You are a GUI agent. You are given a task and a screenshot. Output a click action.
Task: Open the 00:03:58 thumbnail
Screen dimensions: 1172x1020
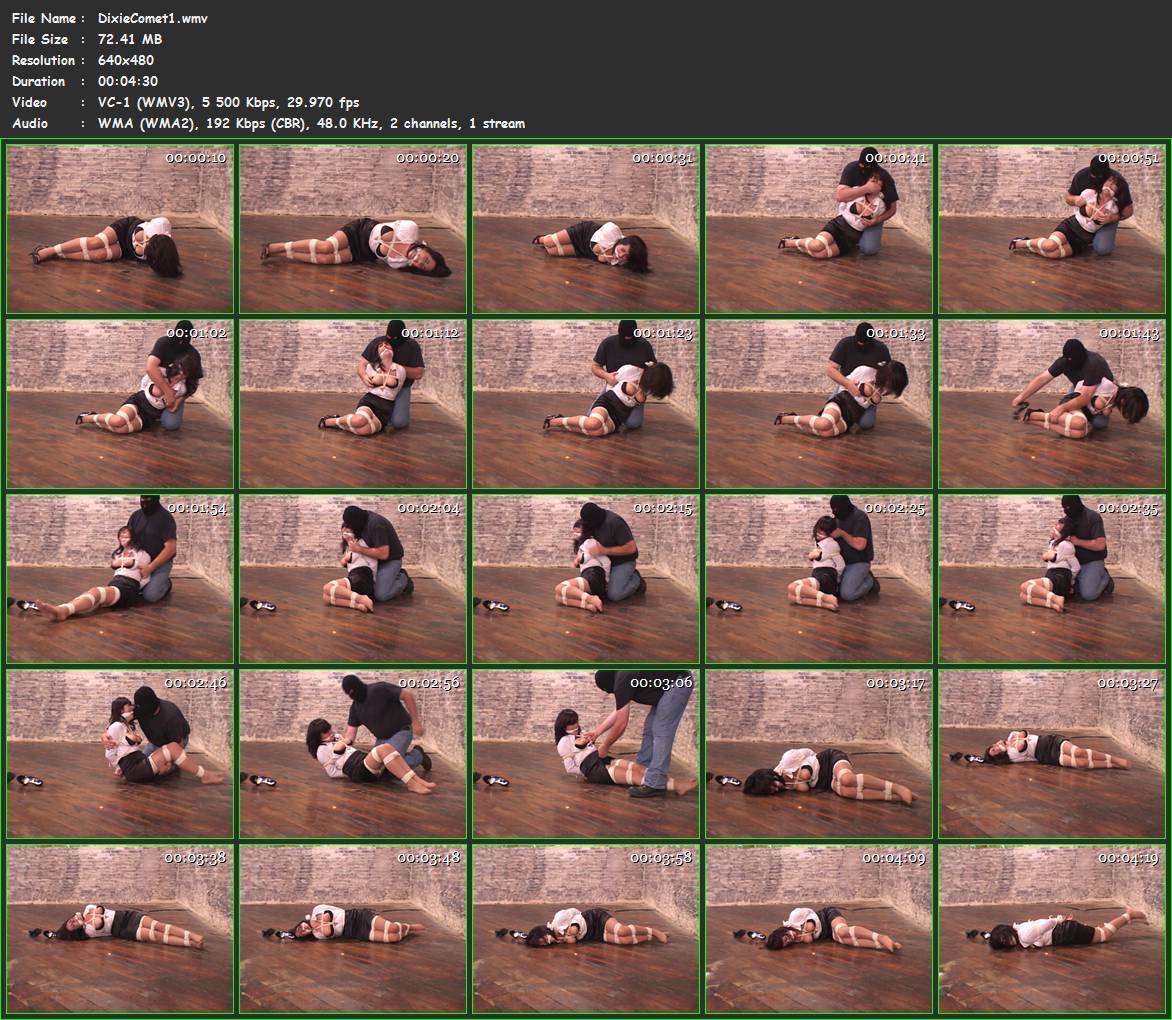(x=586, y=929)
